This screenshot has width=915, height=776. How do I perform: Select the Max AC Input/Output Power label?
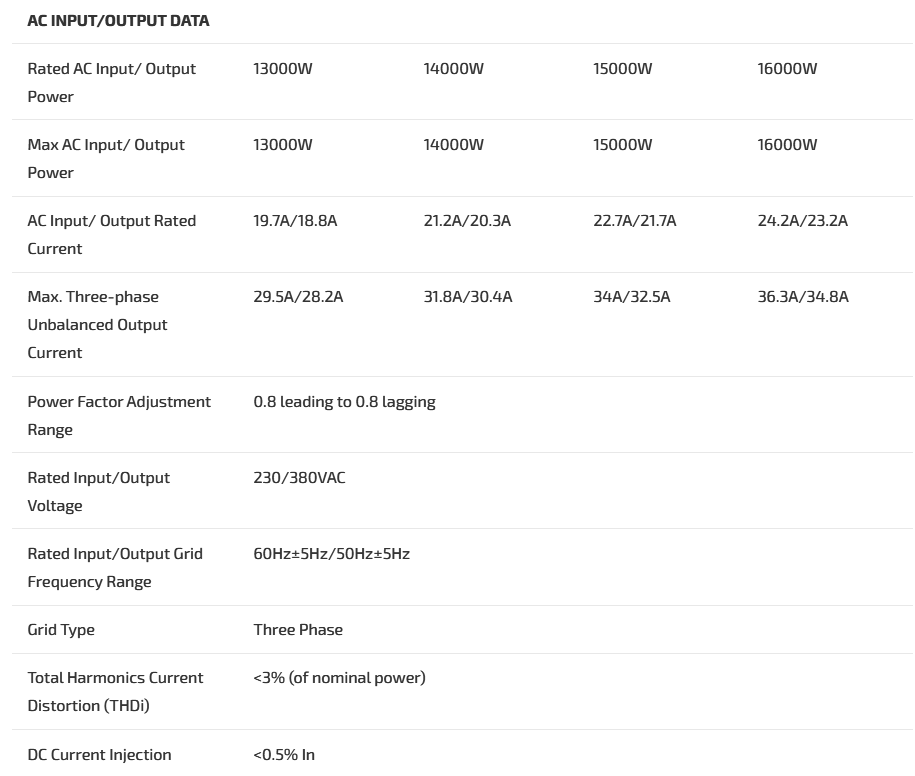pos(106,158)
